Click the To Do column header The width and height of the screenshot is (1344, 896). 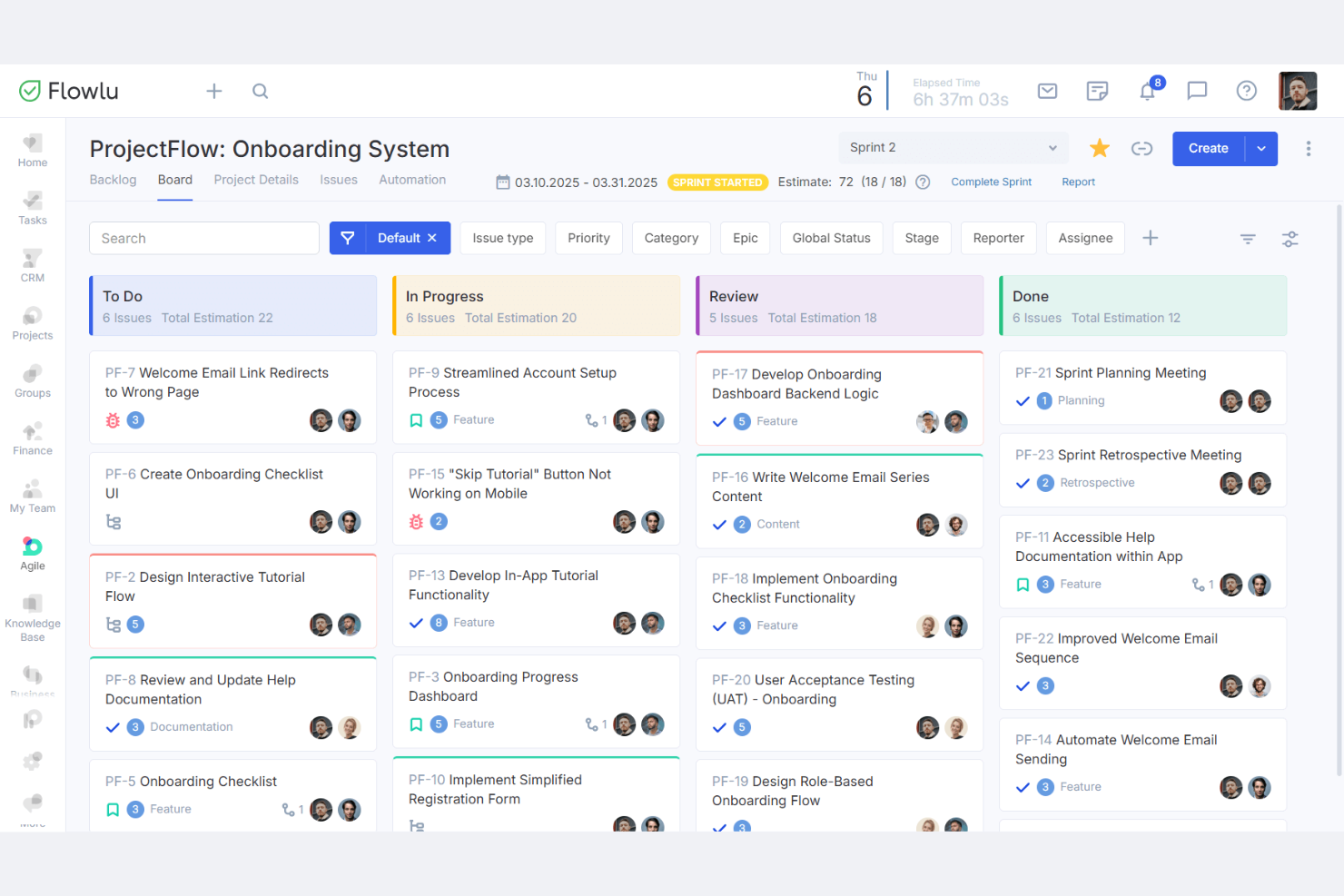tap(233, 306)
